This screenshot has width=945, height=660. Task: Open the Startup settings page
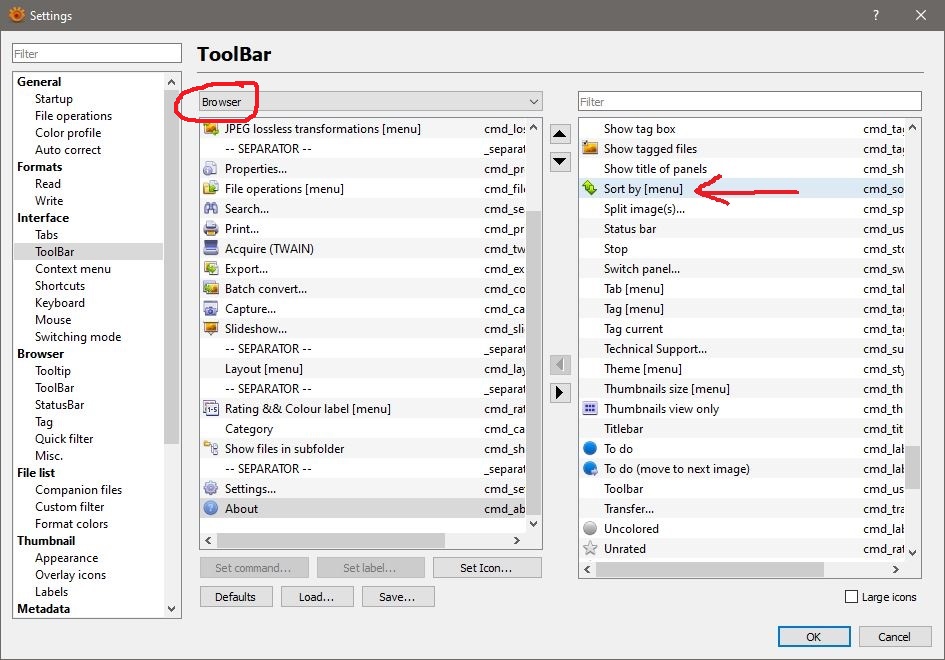(x=54, y=98)
